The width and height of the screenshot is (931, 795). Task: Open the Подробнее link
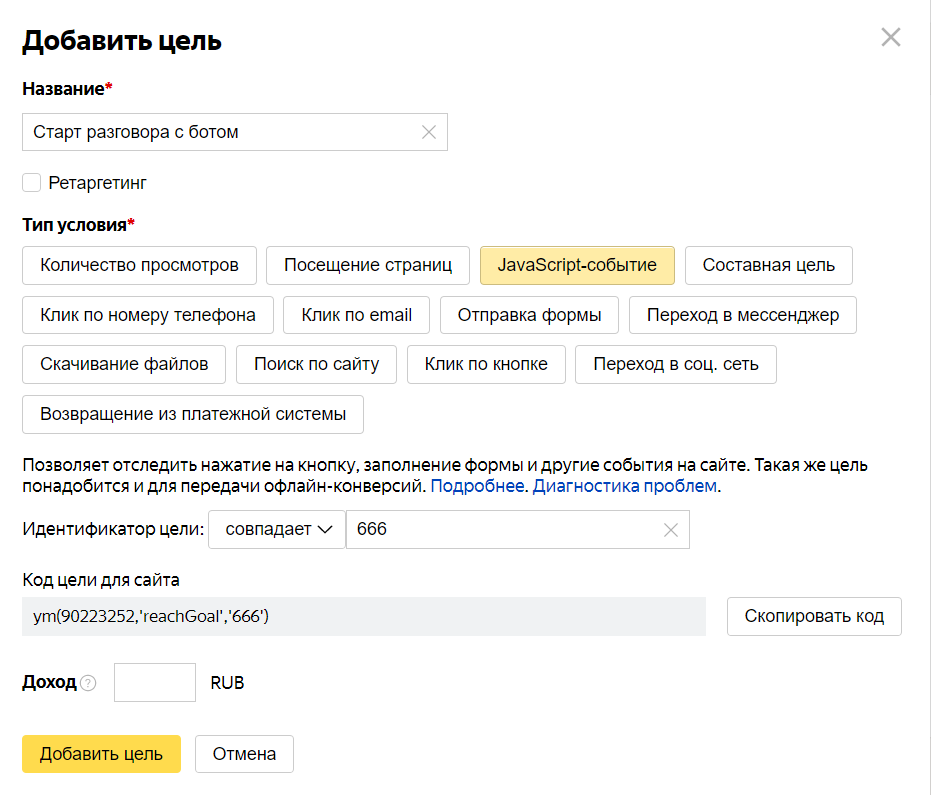477,486
